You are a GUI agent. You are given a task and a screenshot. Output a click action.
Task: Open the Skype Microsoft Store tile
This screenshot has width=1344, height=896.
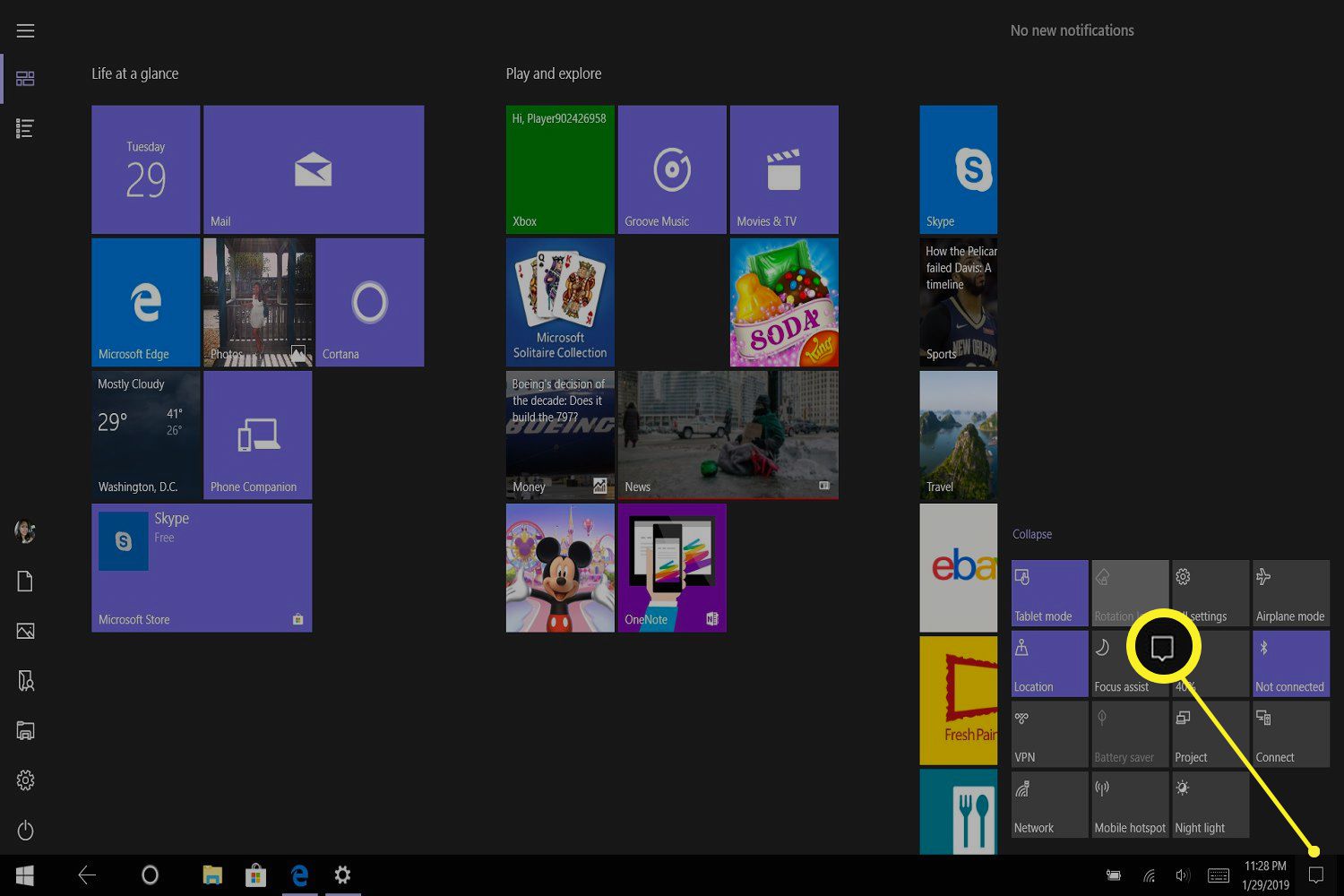tap(202, 568)
